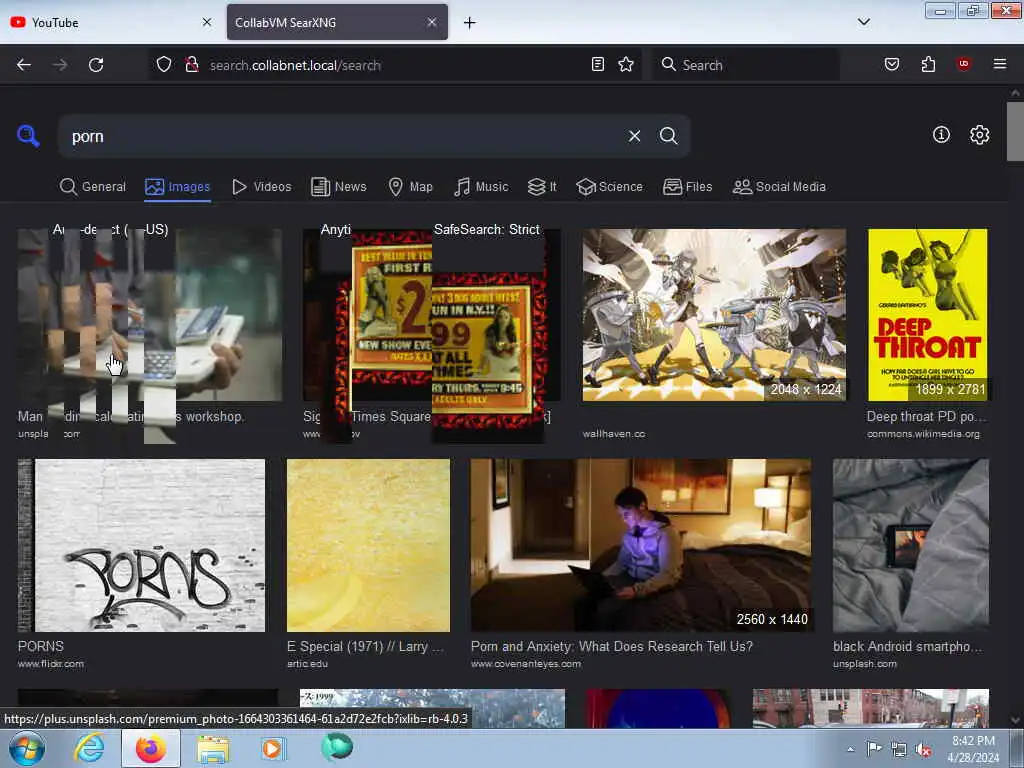This screenshot has width=1024, height=768.
Task: Open the uBlock Origin extension icon
Action: pos(963,64)
